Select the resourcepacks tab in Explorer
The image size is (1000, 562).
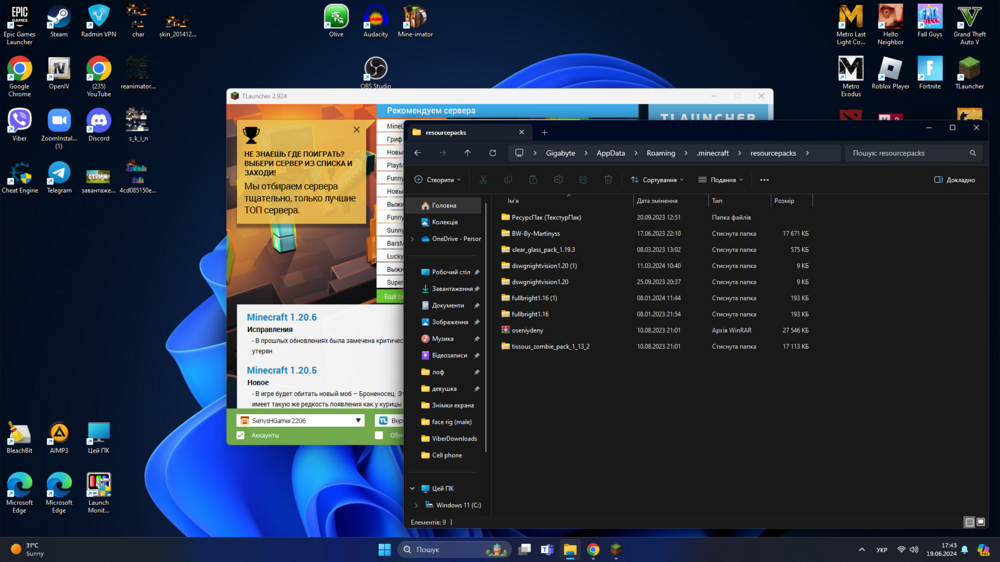(467, 133)
